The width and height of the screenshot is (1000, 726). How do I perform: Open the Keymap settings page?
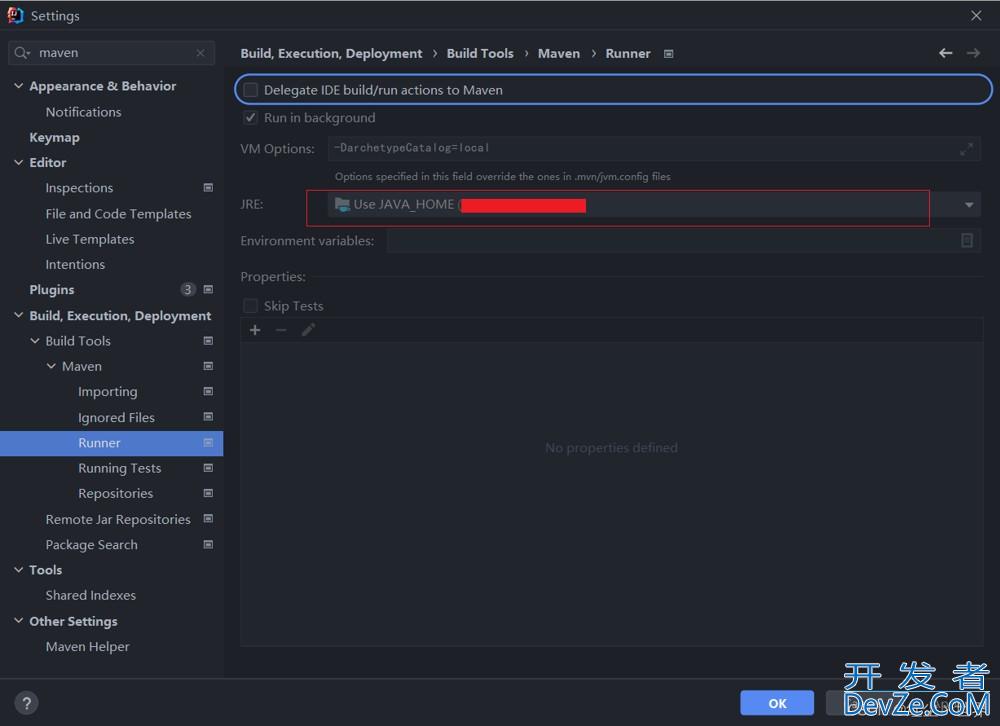tap(54, 137)
